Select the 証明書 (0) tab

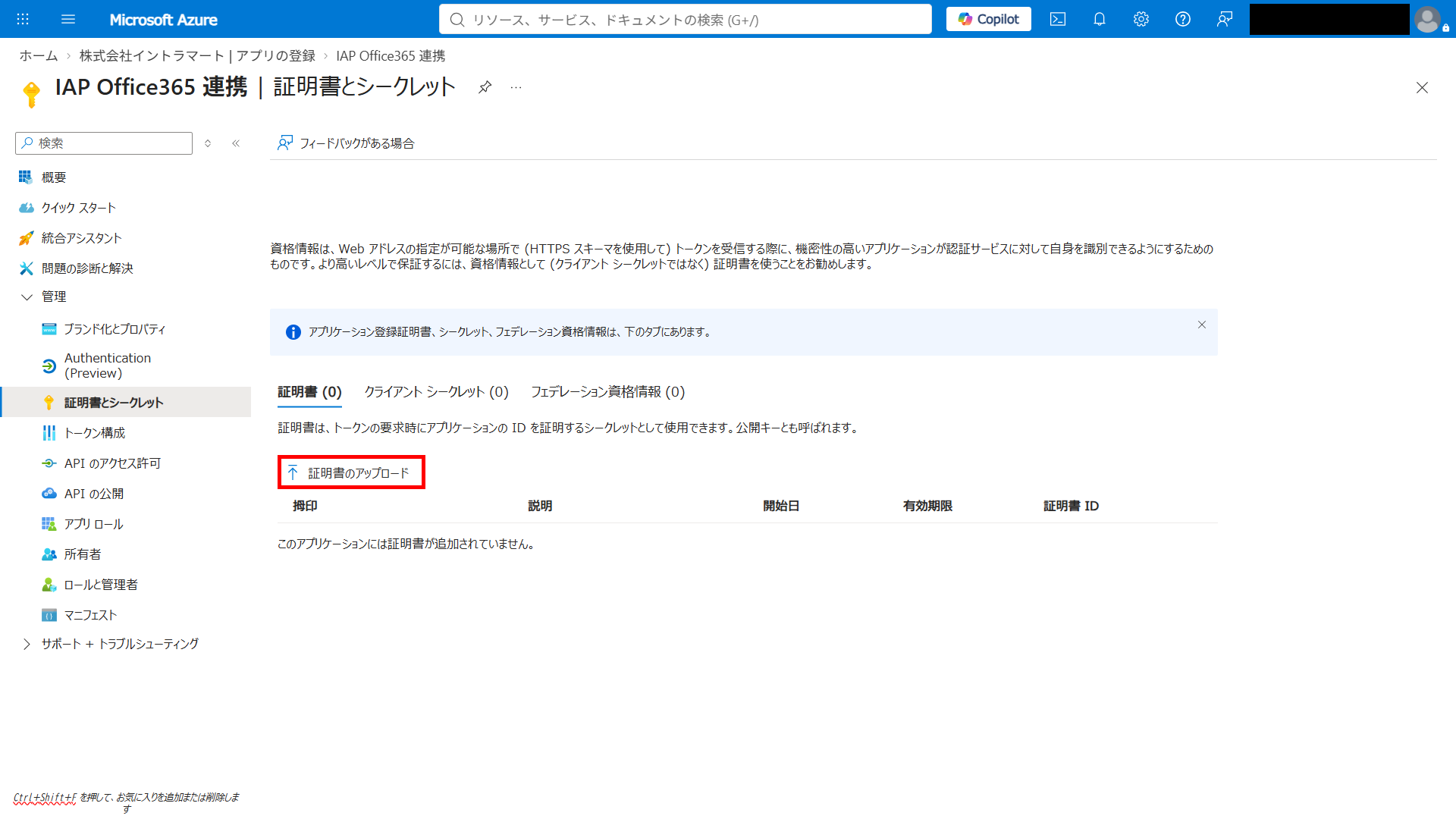click(309, 392)
